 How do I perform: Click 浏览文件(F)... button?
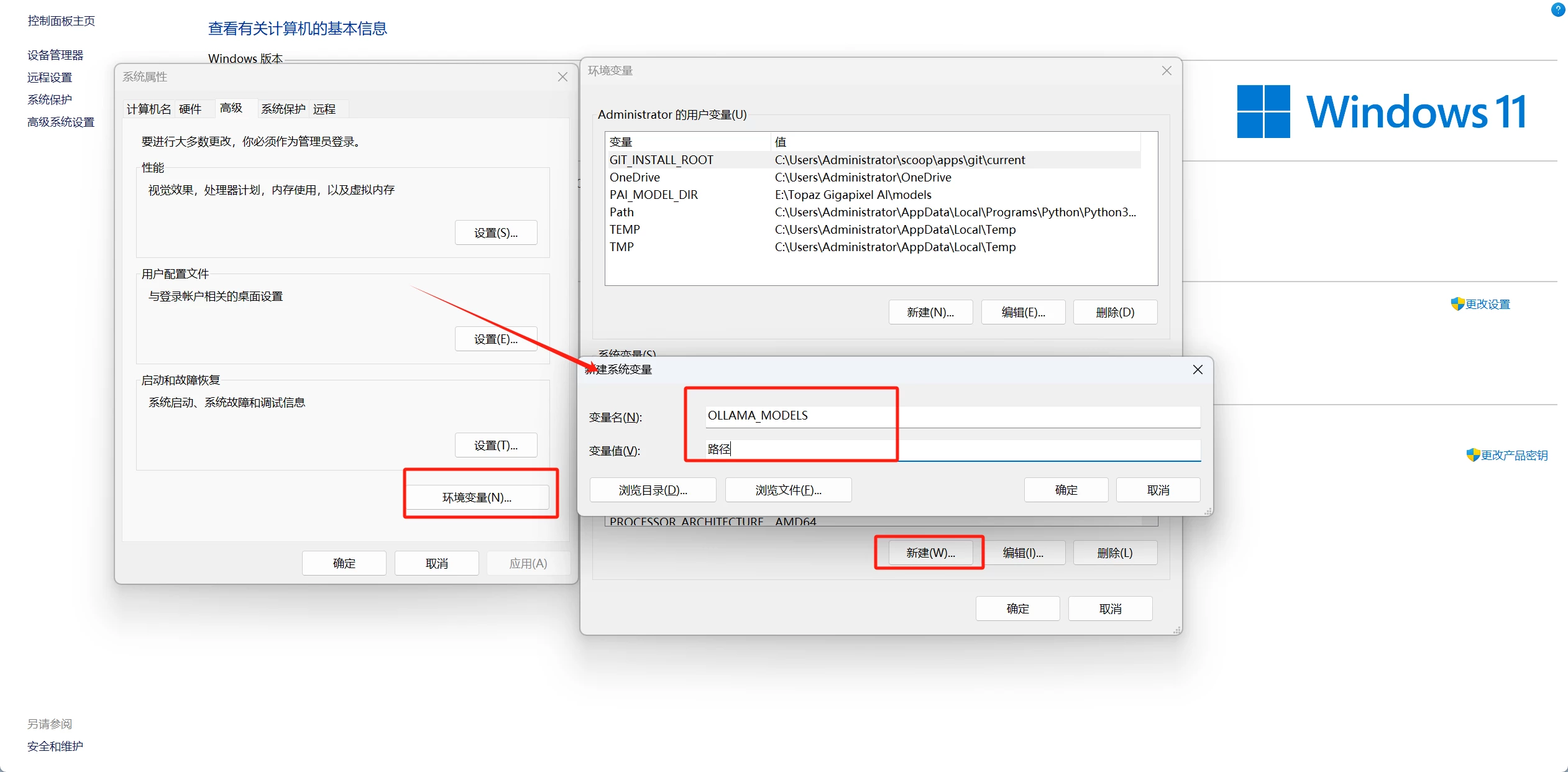(x=788, y=490)
